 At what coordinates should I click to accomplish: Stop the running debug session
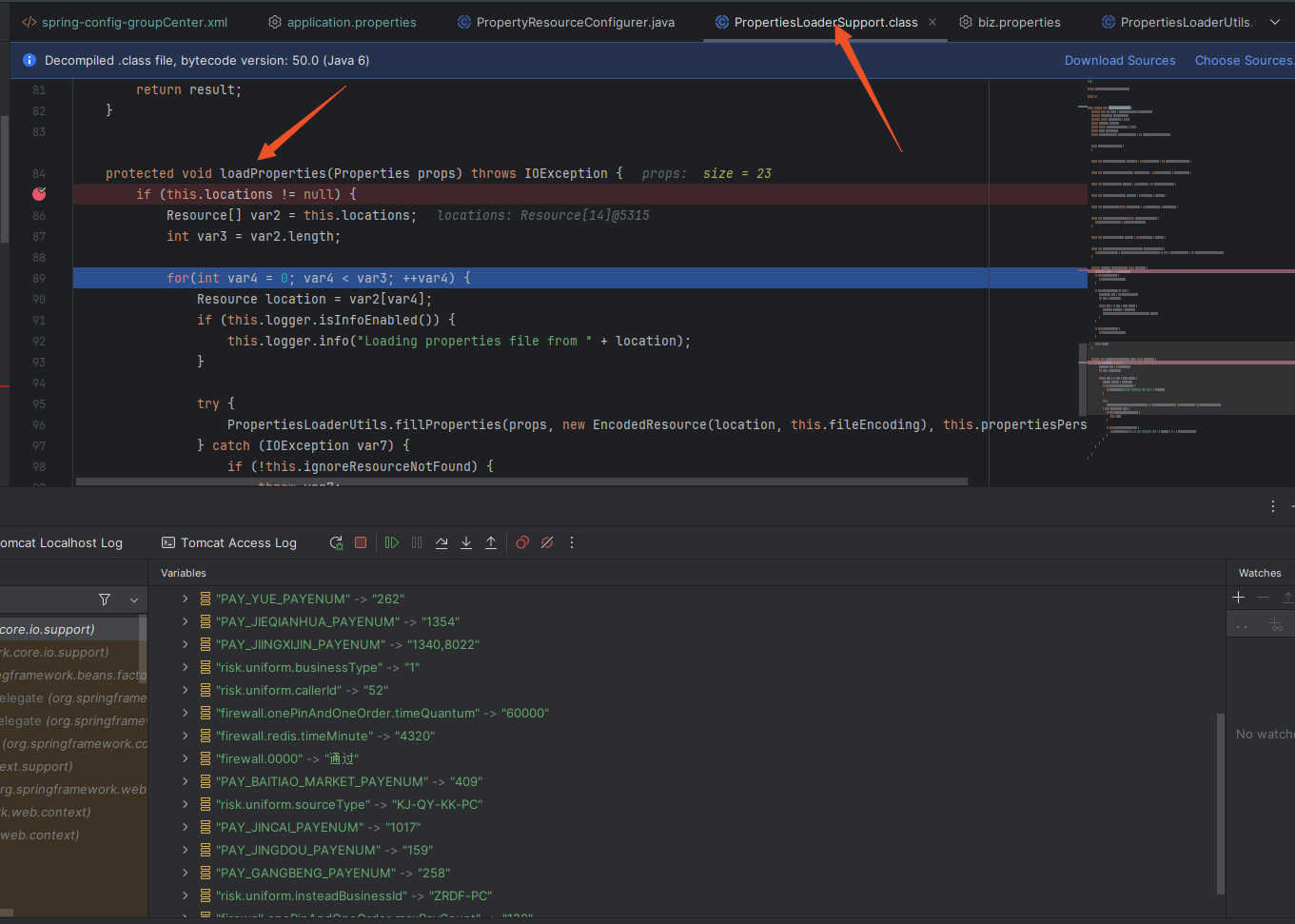[x=361, y=542]
